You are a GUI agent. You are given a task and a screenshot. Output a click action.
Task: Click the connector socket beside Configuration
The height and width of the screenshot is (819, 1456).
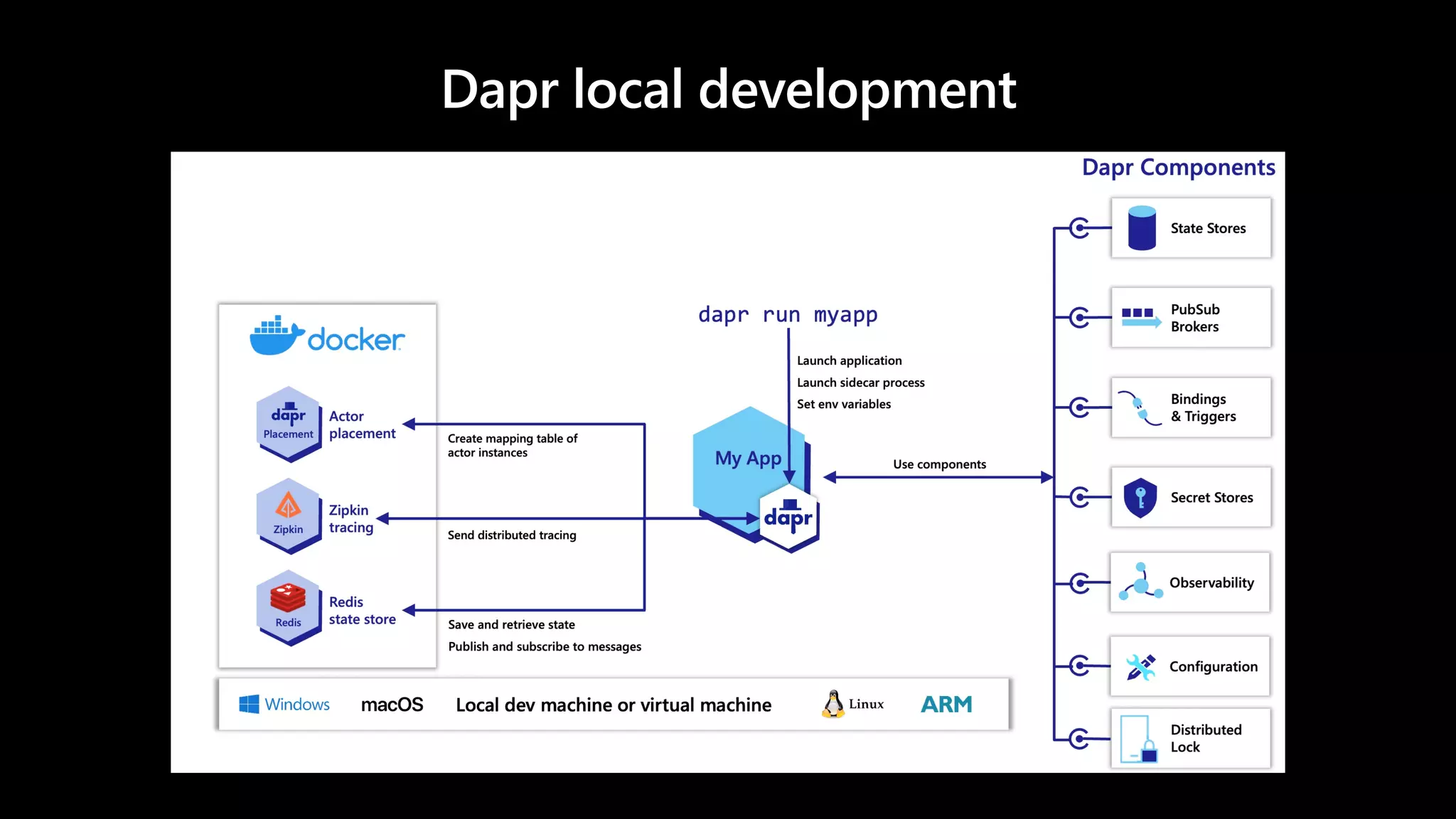click(1079, 666)
